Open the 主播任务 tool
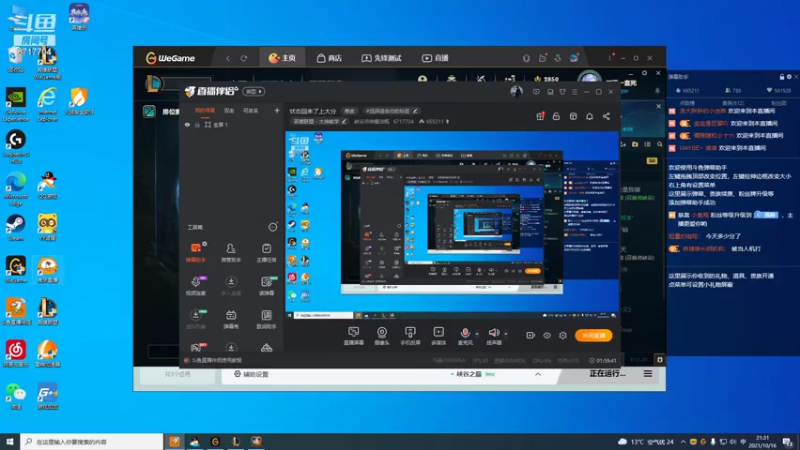 point(266,253)
